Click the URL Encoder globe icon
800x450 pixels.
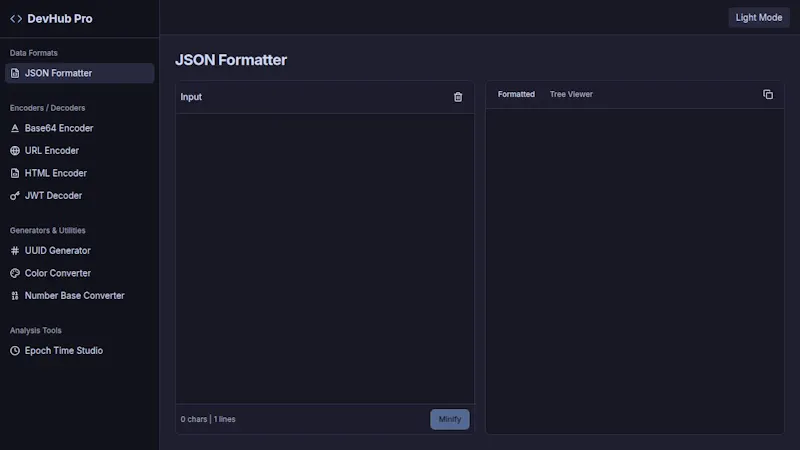(15, 151)
